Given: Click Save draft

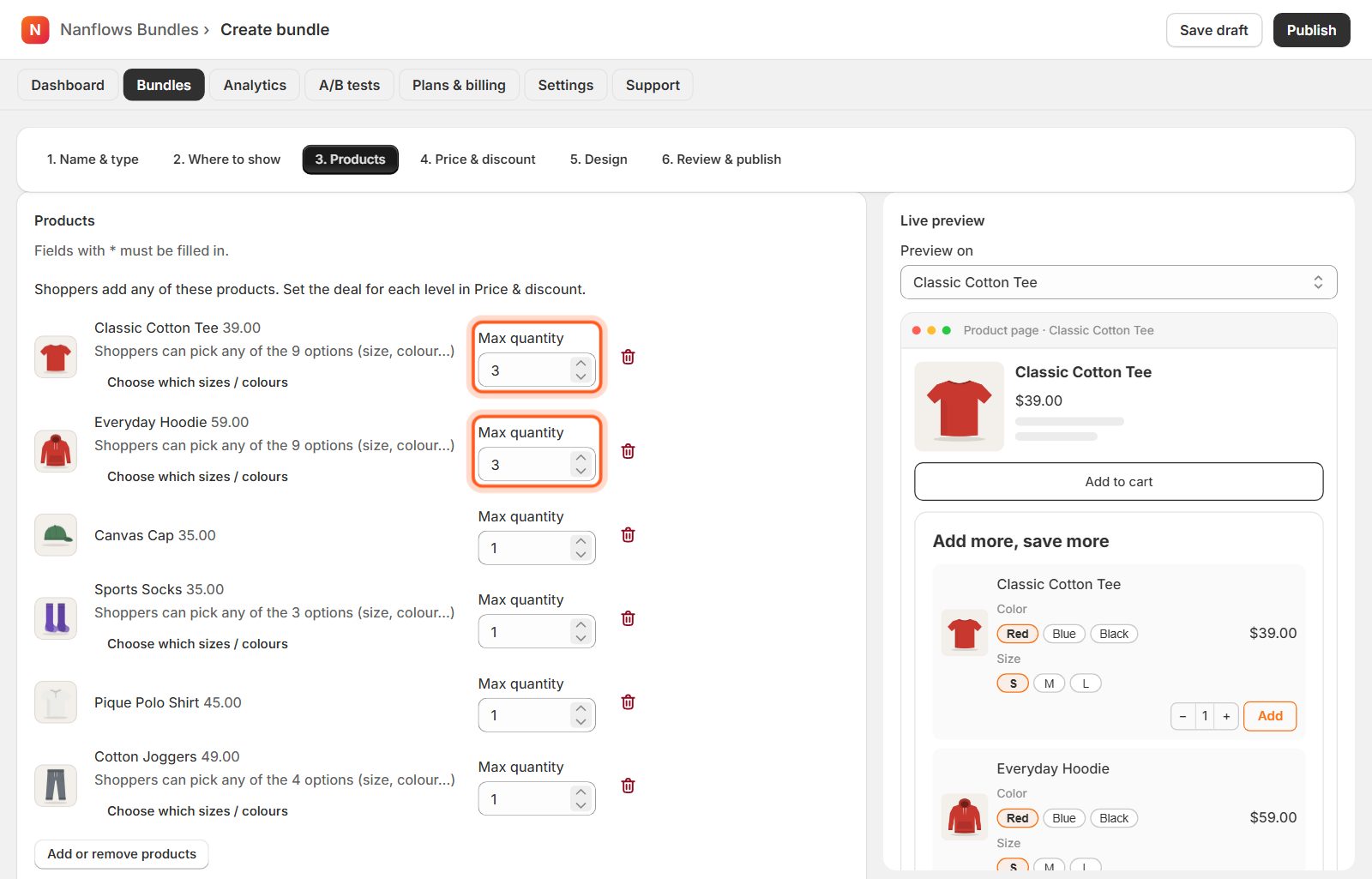Looking at the screenshot, I should [1213, 30].
